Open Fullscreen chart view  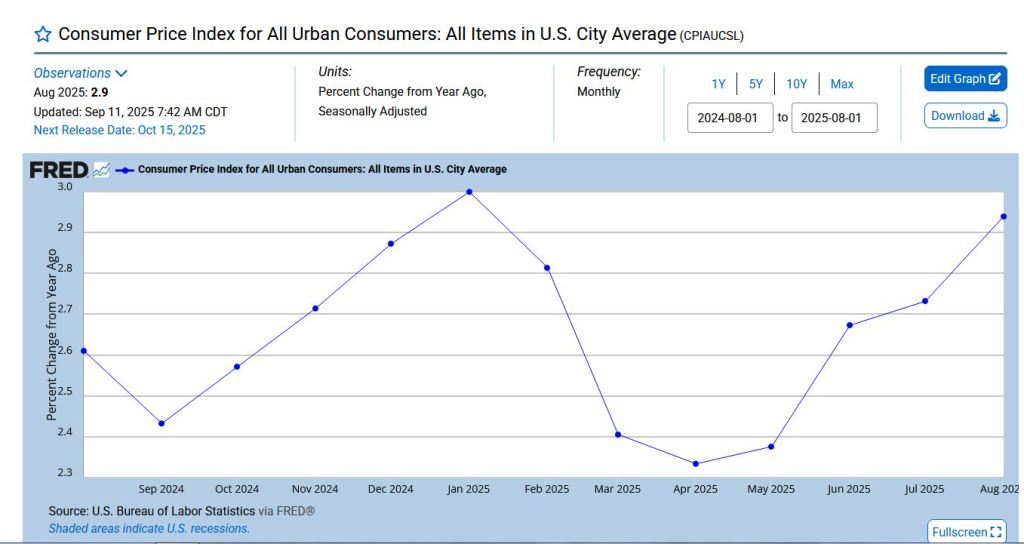[965, 532]
